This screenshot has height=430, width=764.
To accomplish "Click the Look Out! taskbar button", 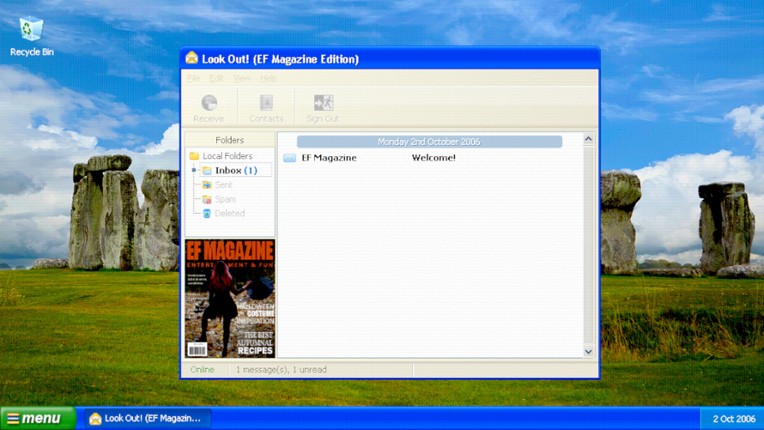I will tap(145, 418).
